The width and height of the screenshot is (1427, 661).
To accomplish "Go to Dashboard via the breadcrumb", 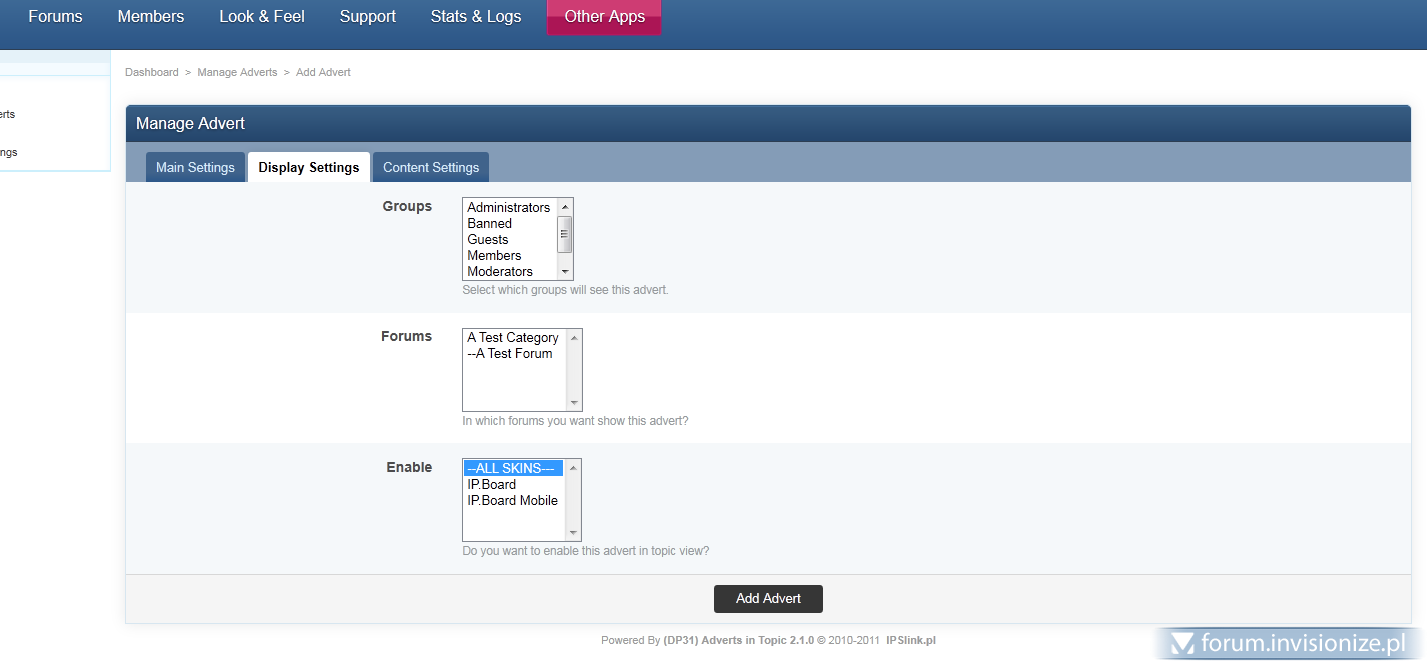I will (x=151, y=72).
